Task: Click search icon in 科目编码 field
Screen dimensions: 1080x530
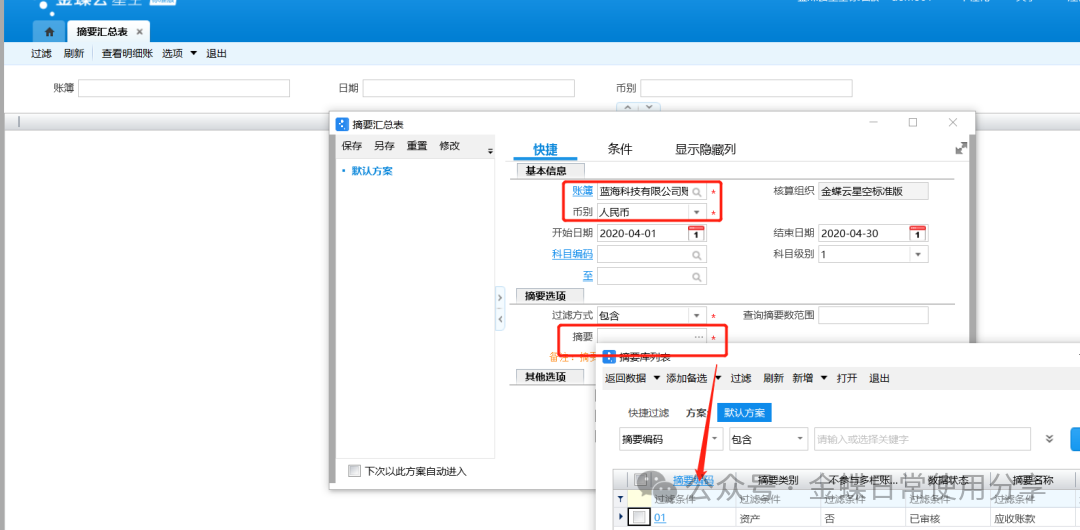Action: point(697,255)
